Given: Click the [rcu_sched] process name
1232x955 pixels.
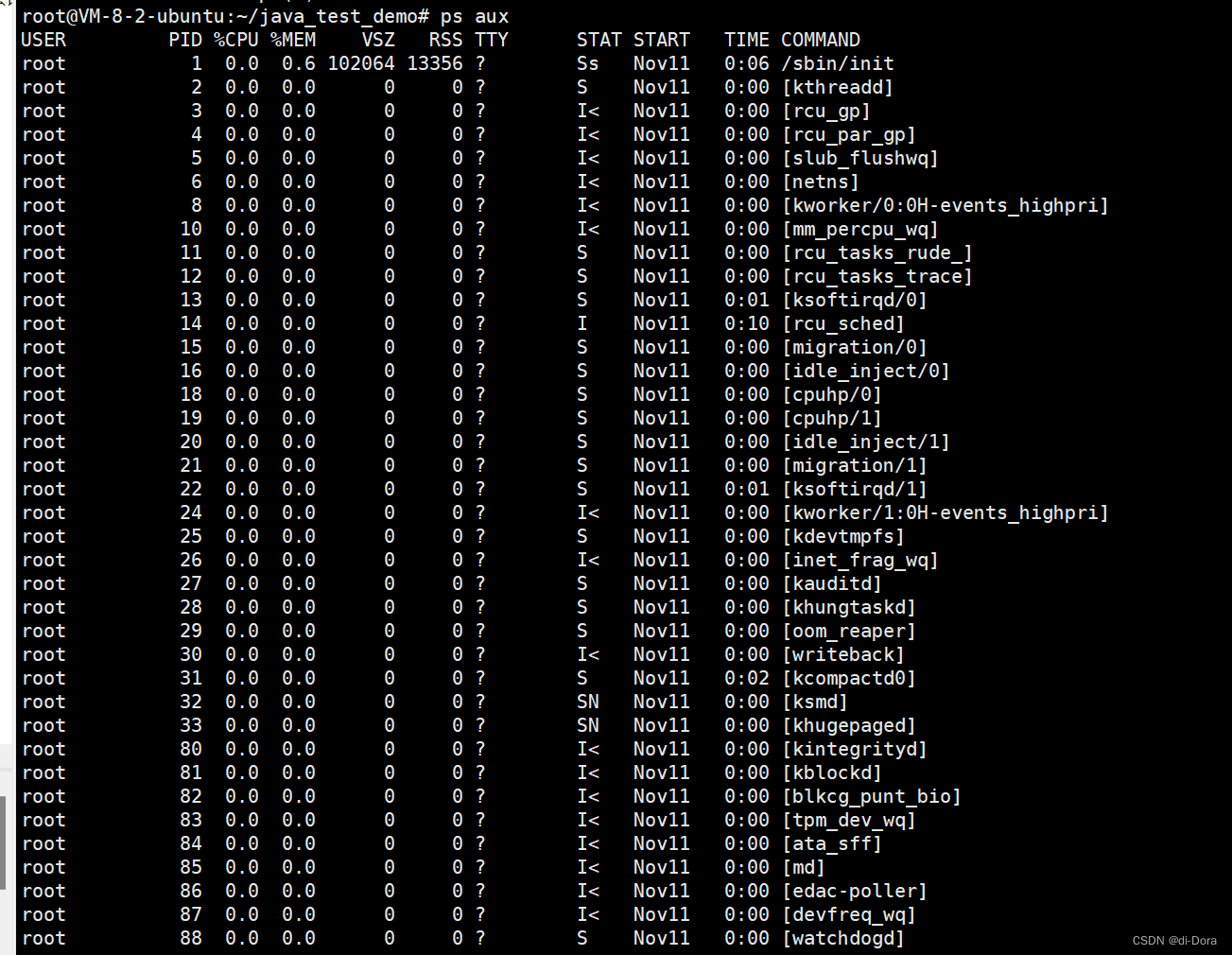Looking at the screenshot, I should coord(843,323).
